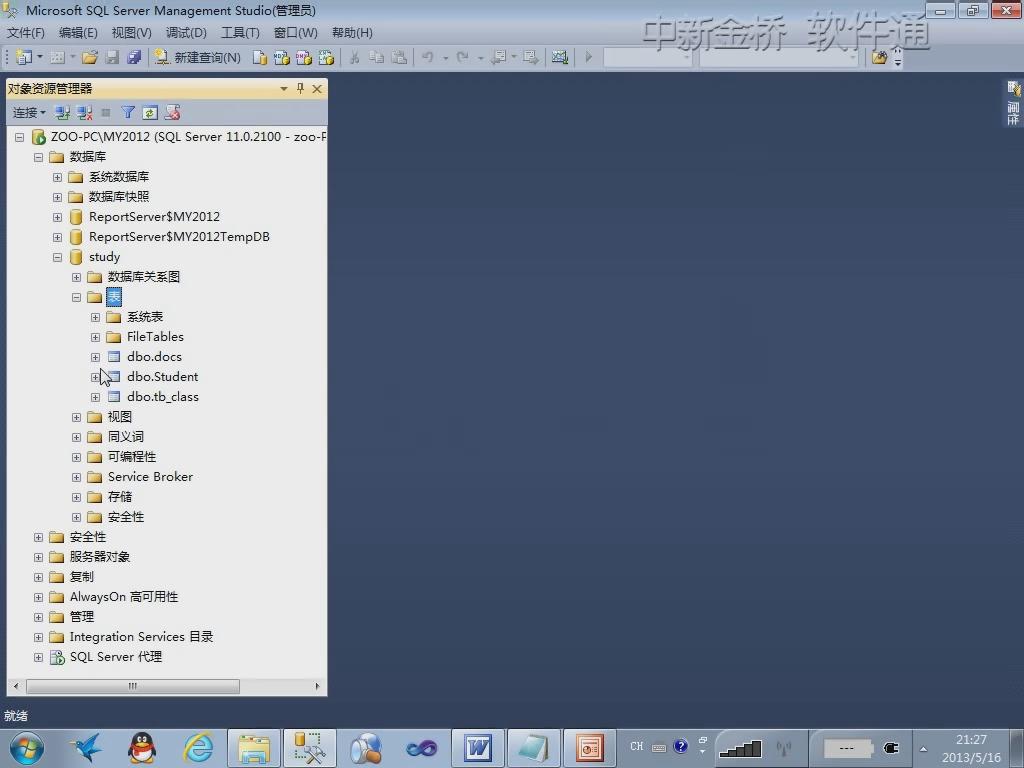Click the Undo arrow toolbar icon
1024x768 pixels.
(x=428, y=57)
